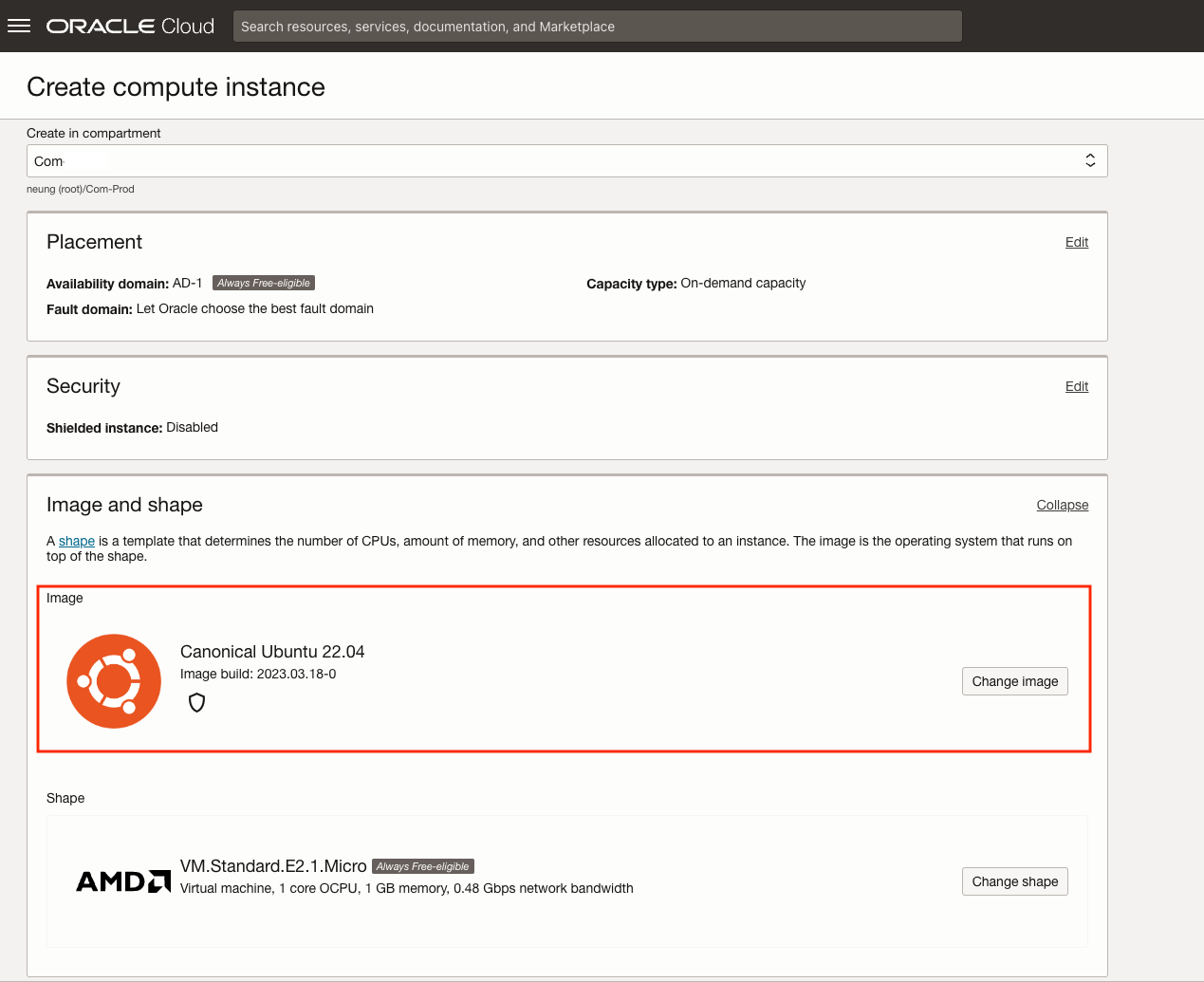This screenshot has height=982, width=1204.
Task: Click the Change image button
Action: pyautogui.click(x=1014, y=681)
